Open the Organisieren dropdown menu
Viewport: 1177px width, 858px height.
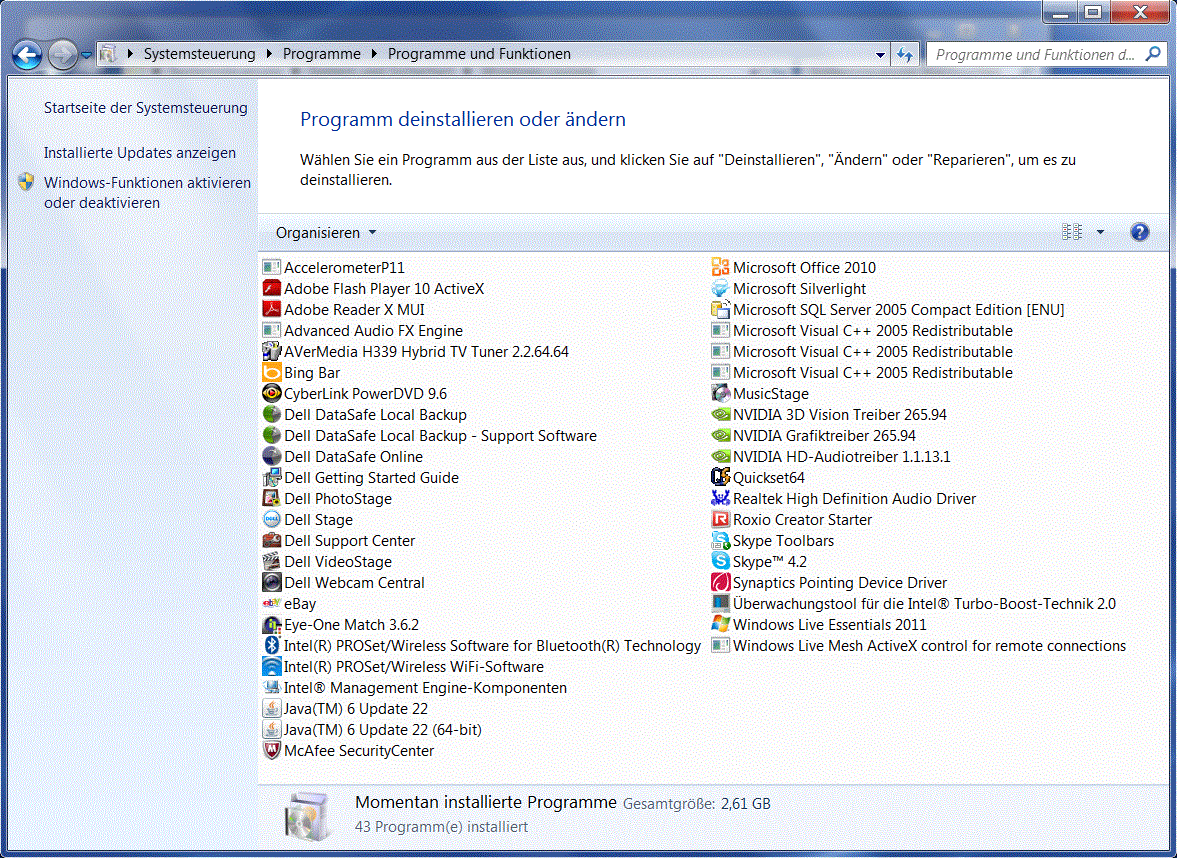point(326,233)
